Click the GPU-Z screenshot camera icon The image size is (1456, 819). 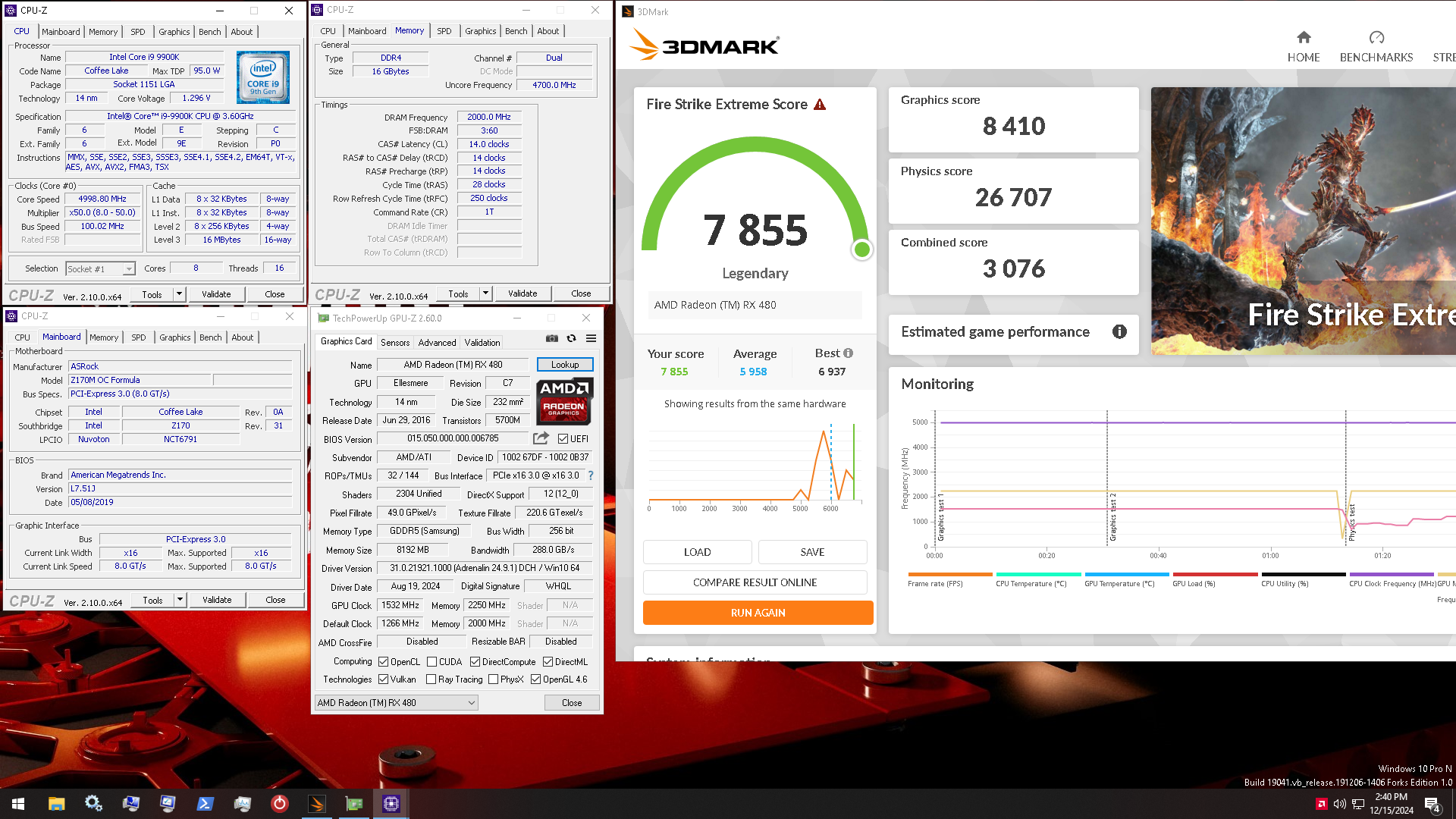[x=552, y=339]
